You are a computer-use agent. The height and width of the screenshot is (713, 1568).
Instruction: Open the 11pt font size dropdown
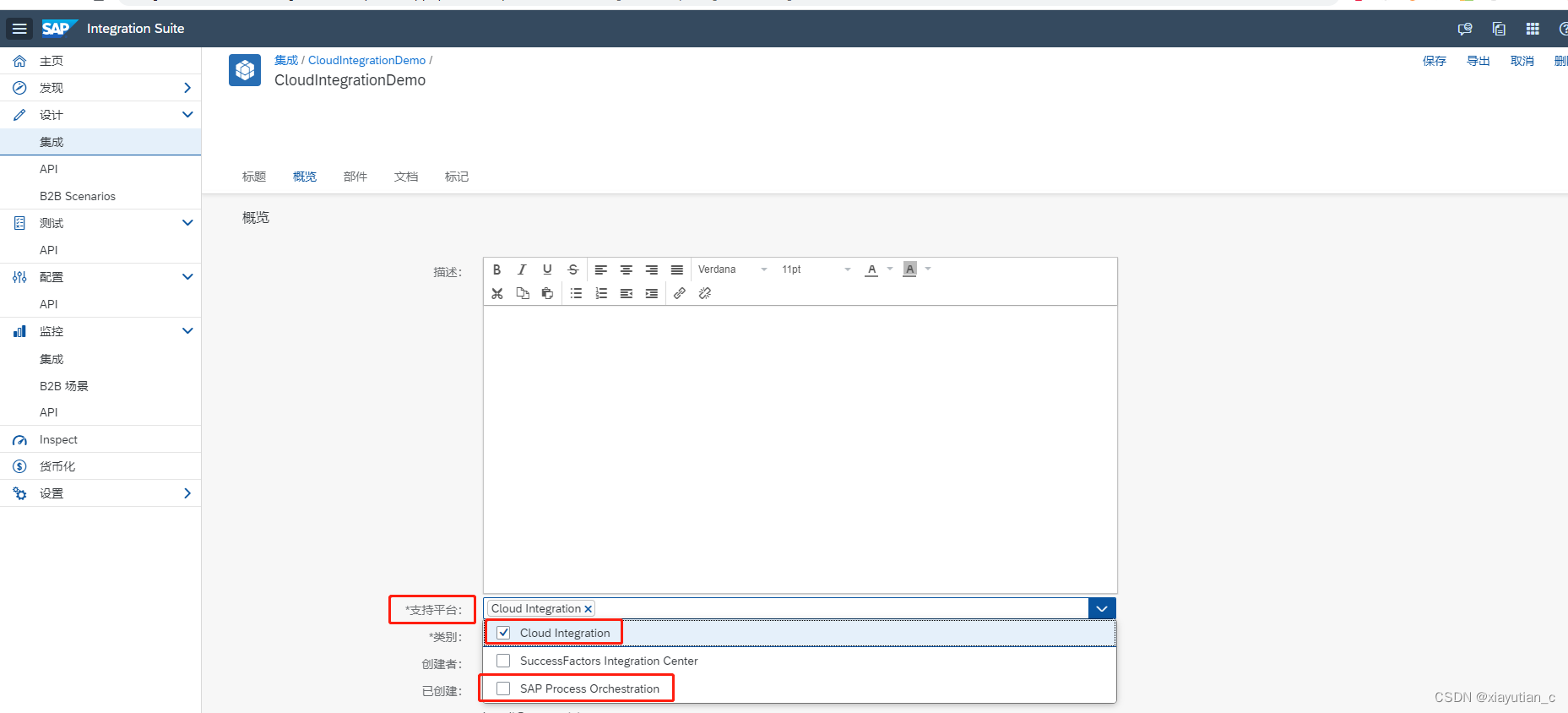[816, 269]
